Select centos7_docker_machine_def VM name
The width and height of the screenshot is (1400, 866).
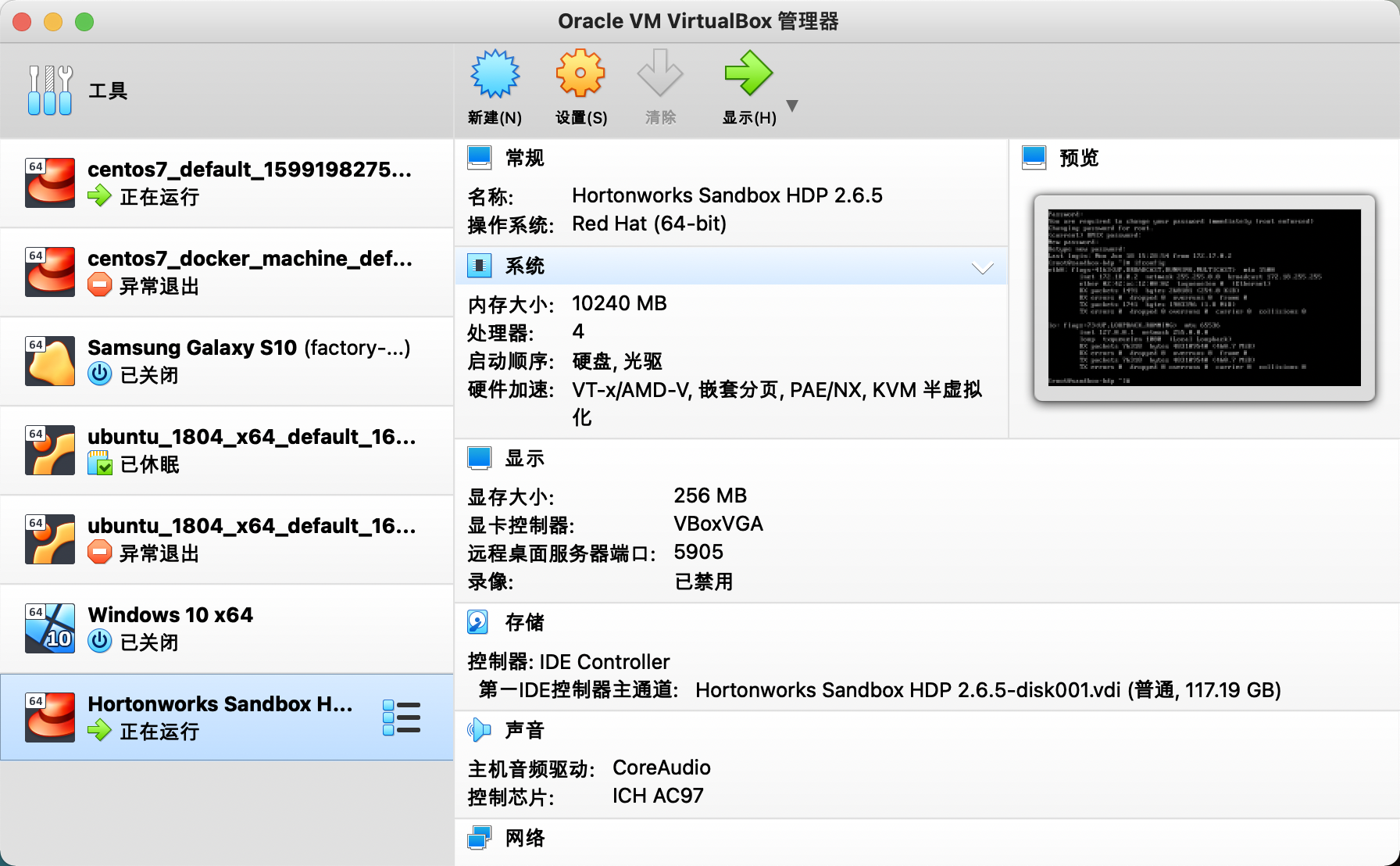pyautogui.click(x=250, y=259)
